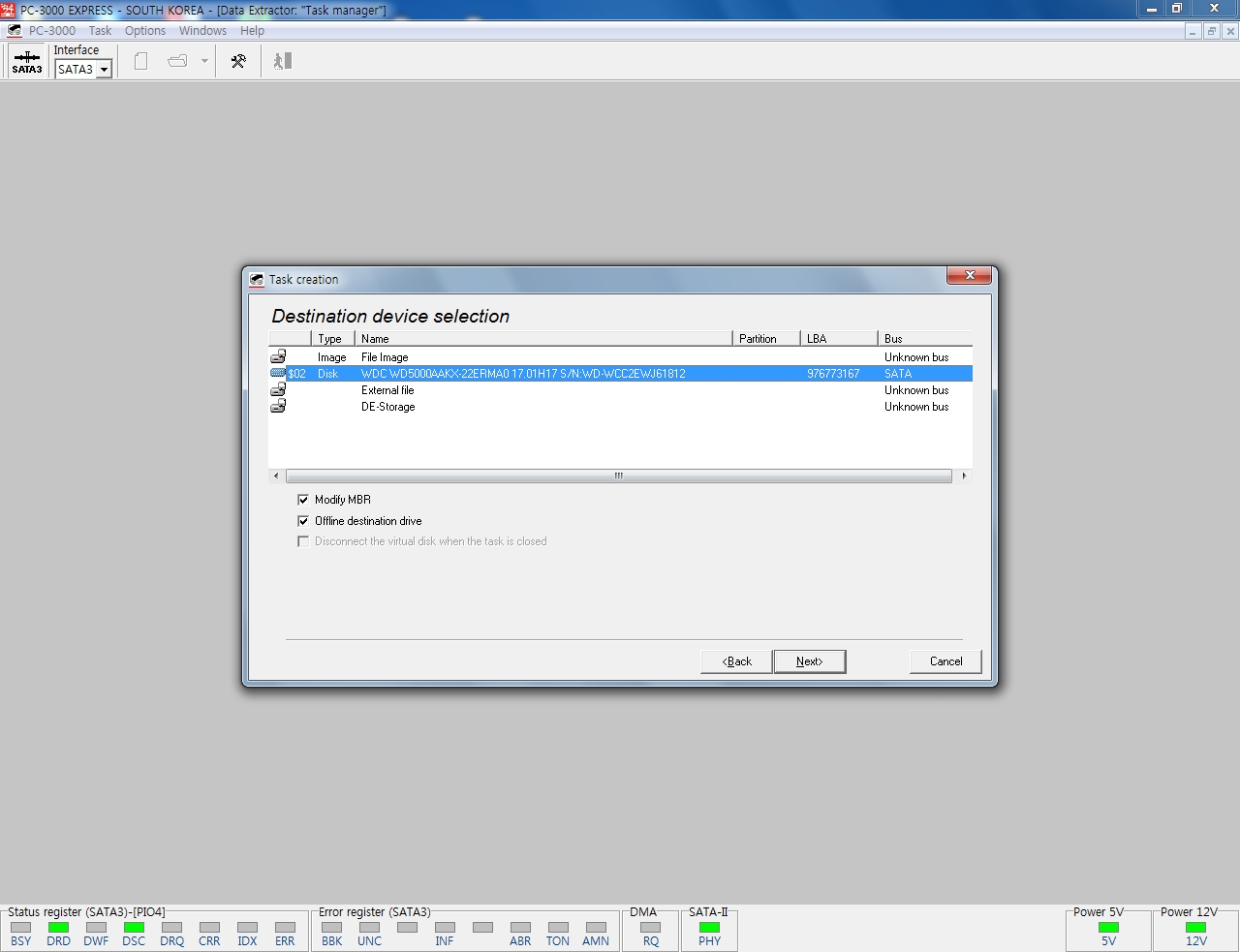Minimize the inner Data Extractor window
Screen dimensions: 1240x952
(1193, 31)
